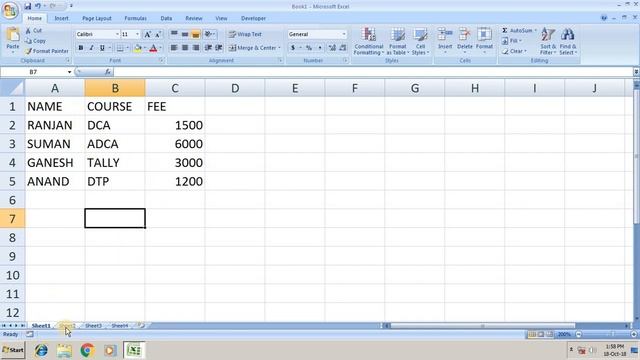Switch to the Sheet3 worksheet tab
Viewport: 640px width, 360px height.
click(x=93, y=326)
